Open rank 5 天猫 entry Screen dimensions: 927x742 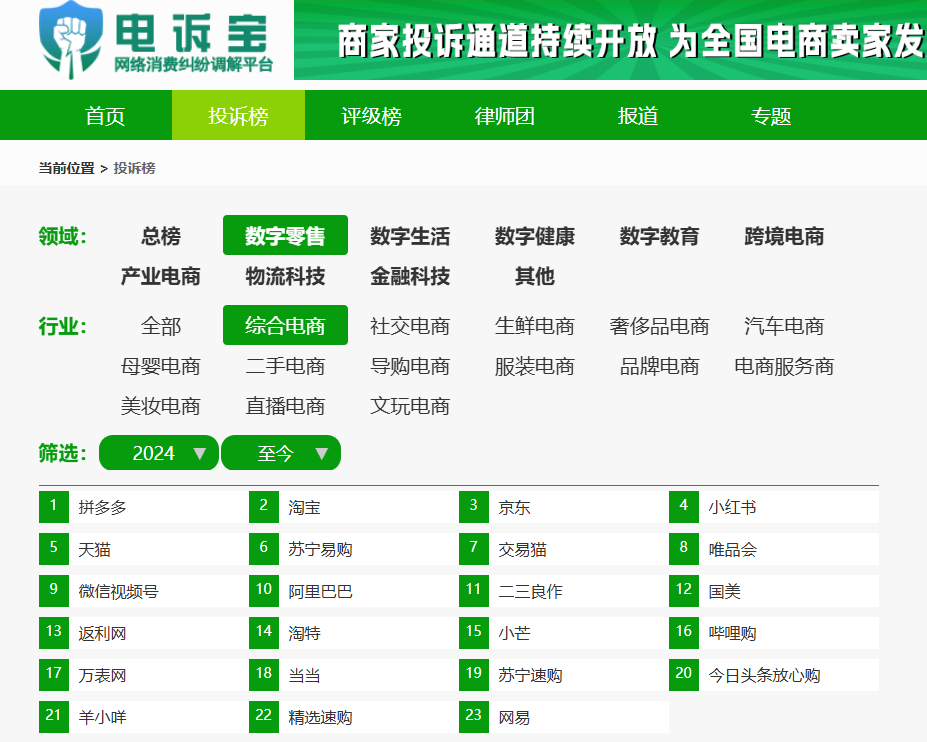[x=144, y=549]
